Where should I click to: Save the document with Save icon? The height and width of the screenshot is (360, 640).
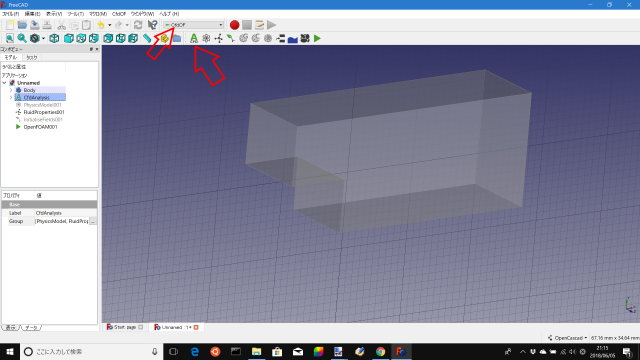35,25
